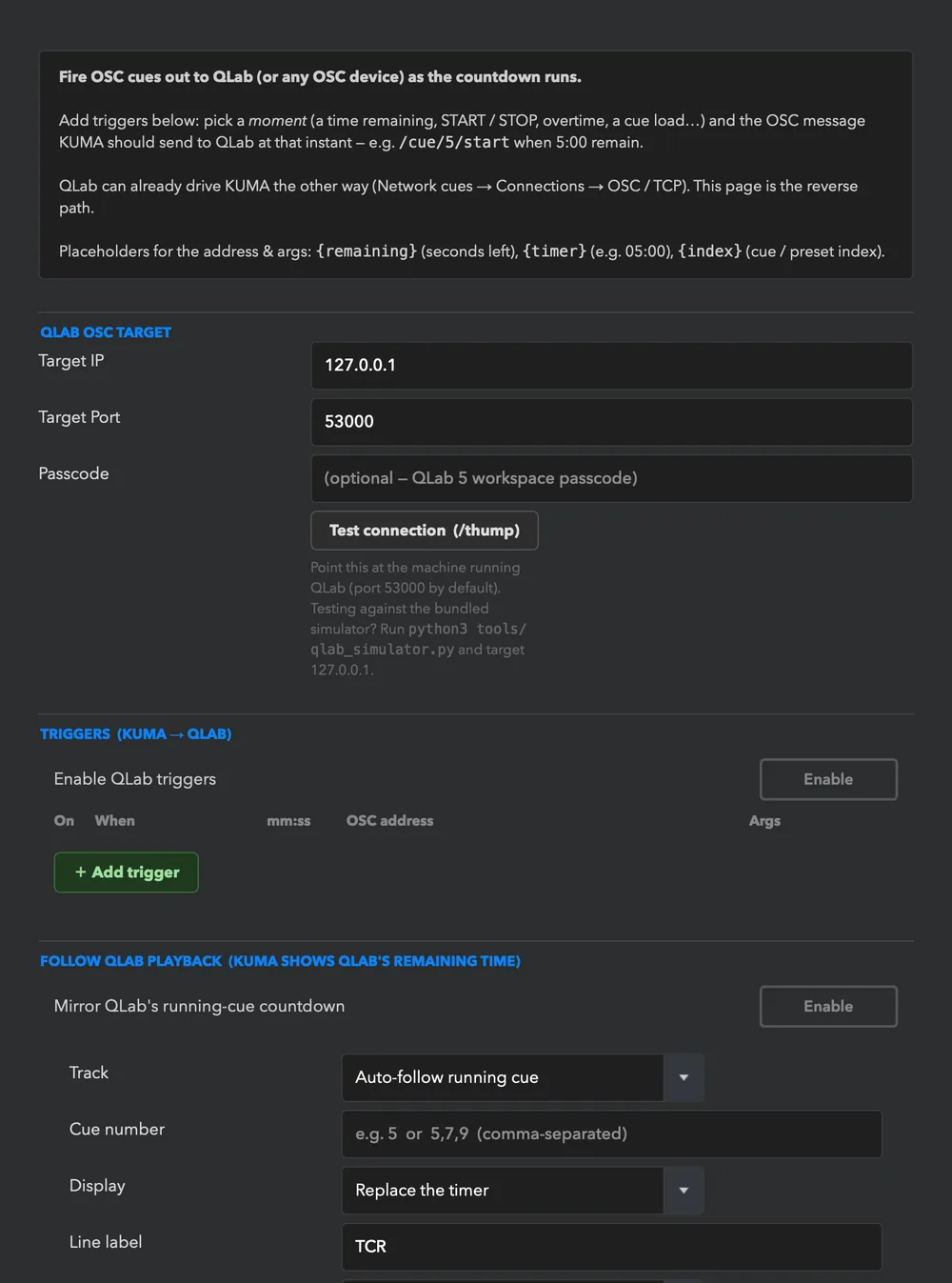Click the 'OSC address' column header
This screenshot has height=1283, width=952.
pos(389,821)
